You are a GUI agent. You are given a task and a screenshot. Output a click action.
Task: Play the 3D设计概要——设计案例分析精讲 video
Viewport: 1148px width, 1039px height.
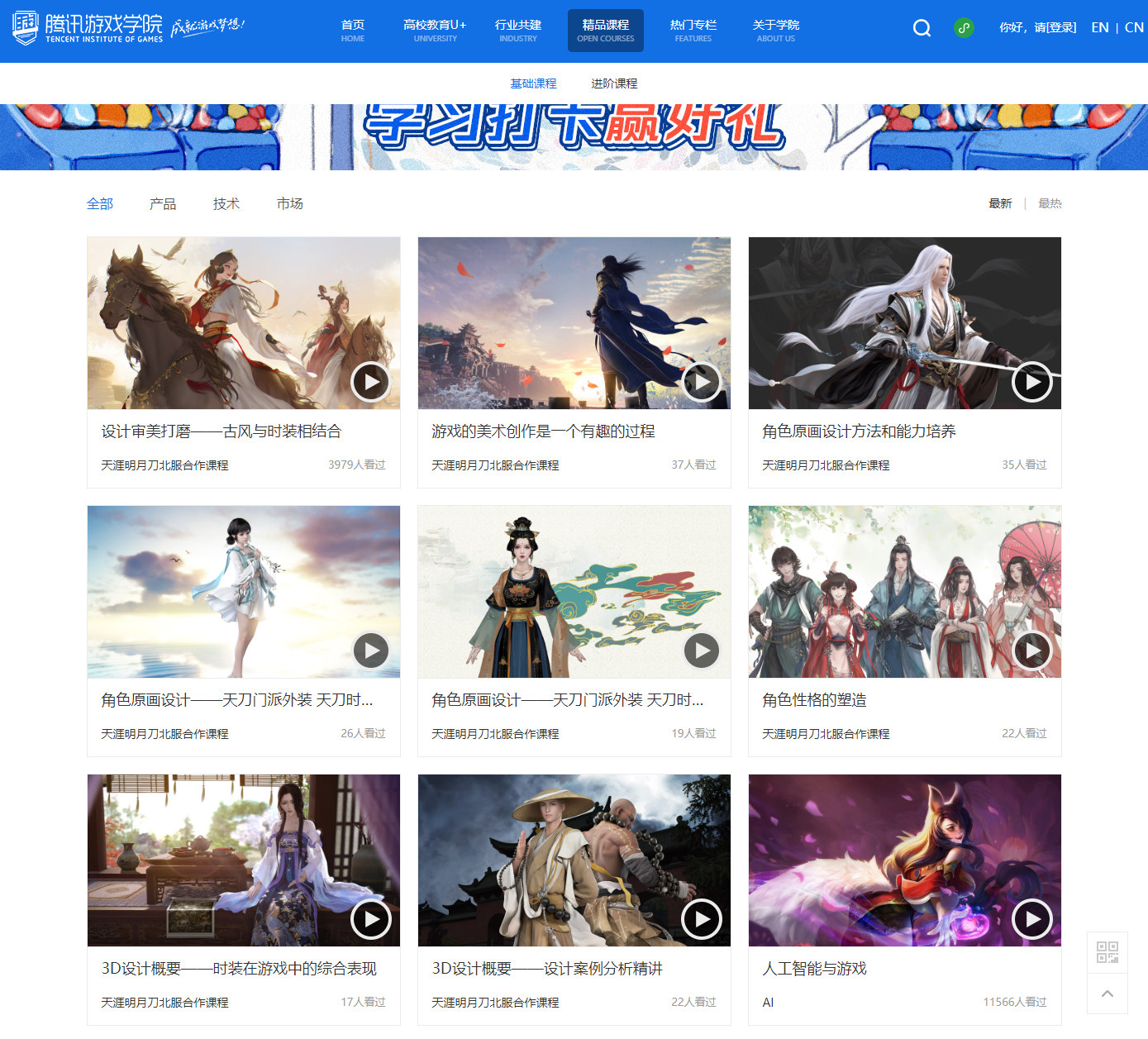(x=702, y=919)
